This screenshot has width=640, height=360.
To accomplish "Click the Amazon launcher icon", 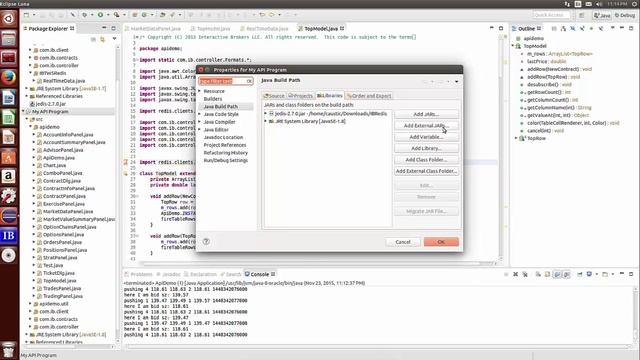I will point(9,176).
